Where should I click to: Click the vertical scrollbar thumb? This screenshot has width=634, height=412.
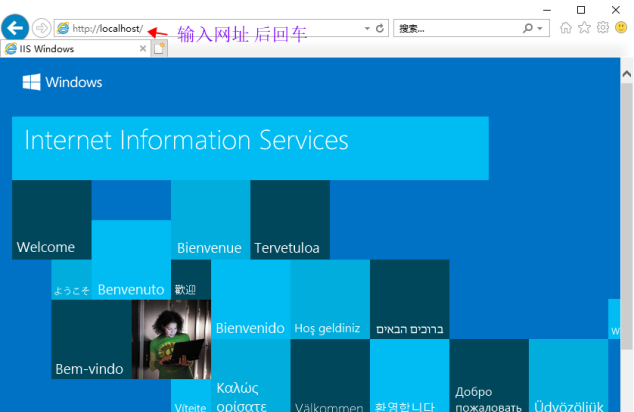[x=627, y=216]
